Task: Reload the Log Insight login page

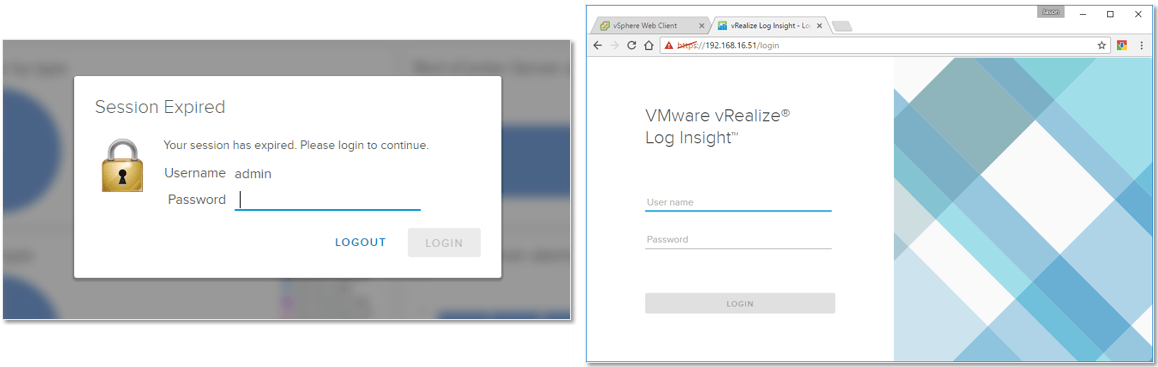Action: [631, 45]
